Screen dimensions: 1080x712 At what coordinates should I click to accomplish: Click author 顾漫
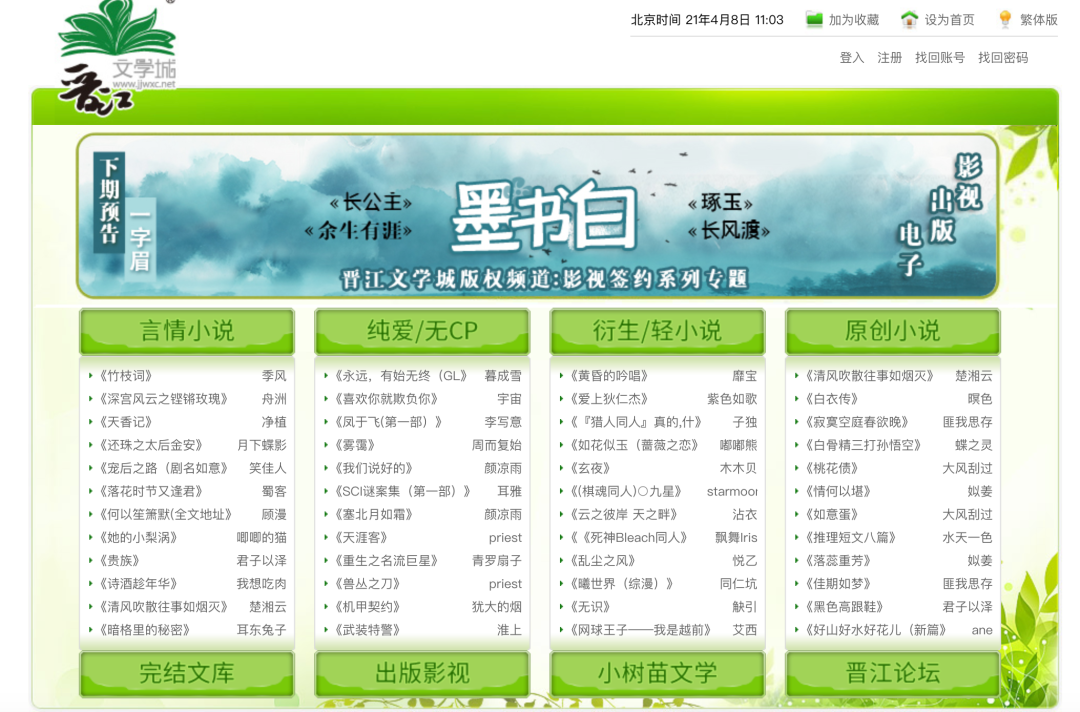tap(273, 514)
